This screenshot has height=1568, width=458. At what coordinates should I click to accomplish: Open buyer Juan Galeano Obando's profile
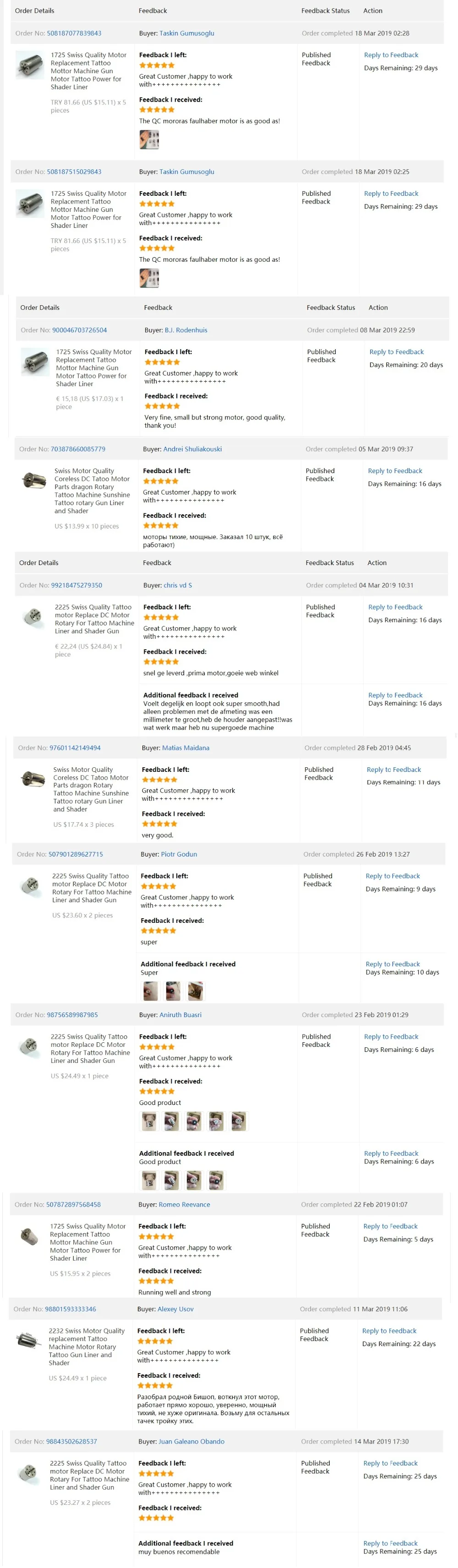coord(191,1441)
